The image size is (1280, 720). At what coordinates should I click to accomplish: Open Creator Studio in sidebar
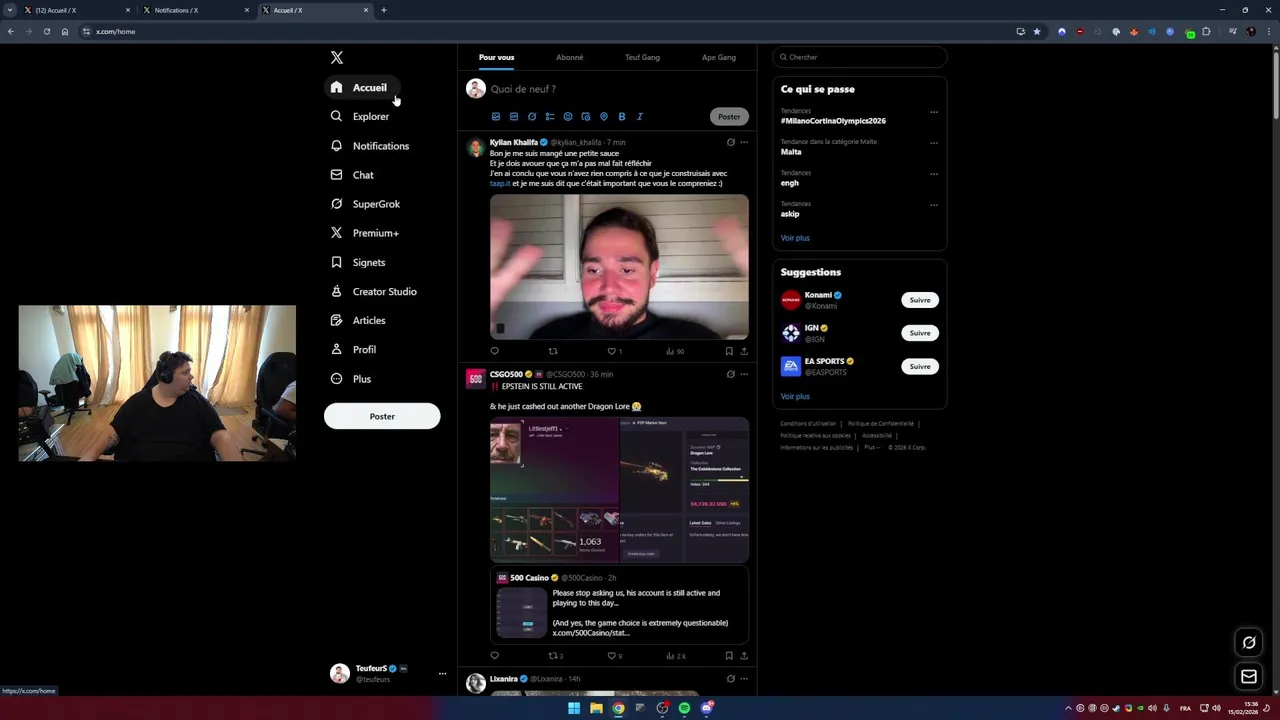373,291
